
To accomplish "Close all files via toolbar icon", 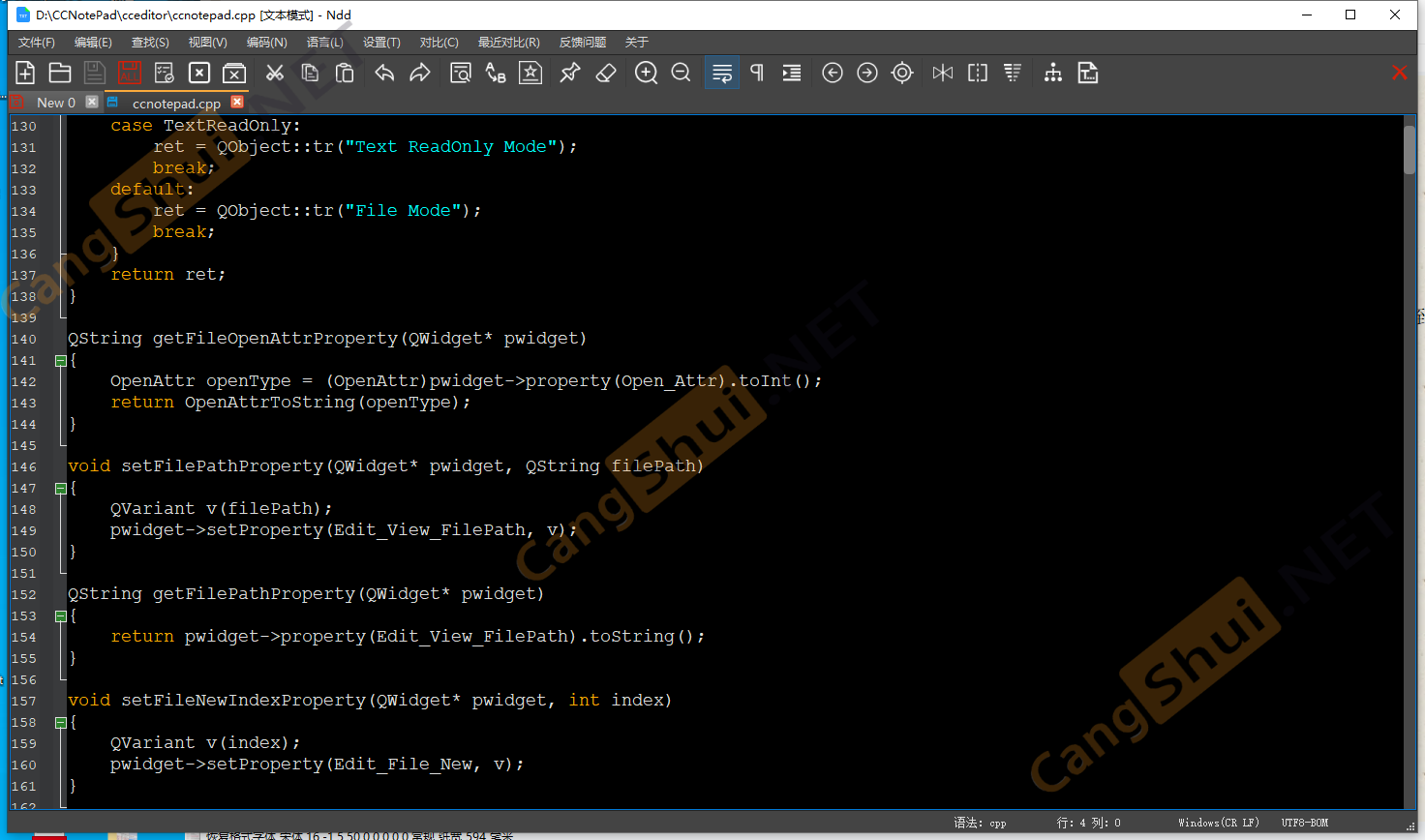I will point(234,73).
